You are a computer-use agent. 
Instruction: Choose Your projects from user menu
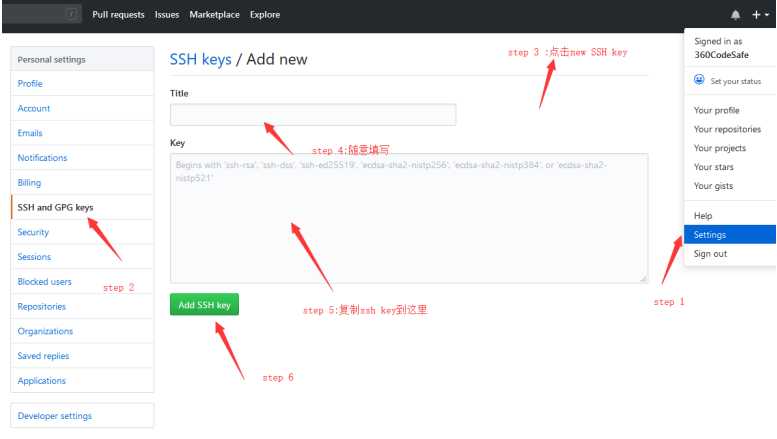click(730, 148)
